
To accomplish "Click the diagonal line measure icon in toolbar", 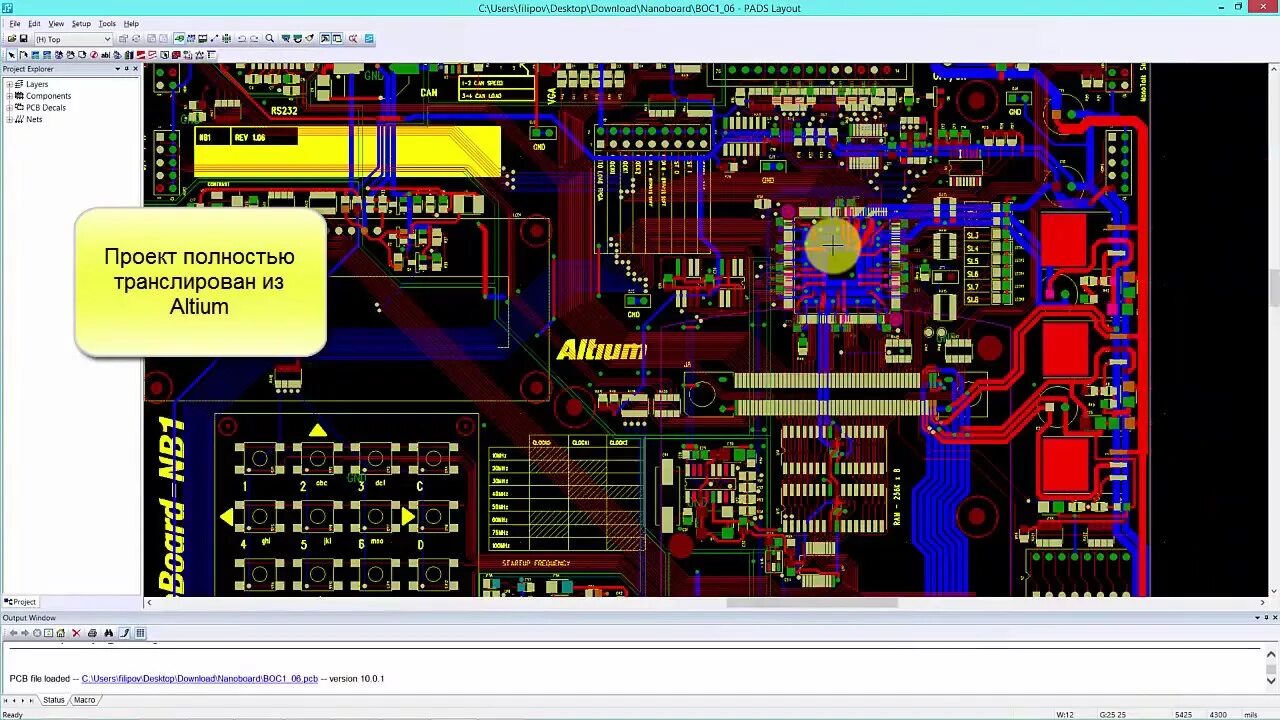I will coord(214,39).
